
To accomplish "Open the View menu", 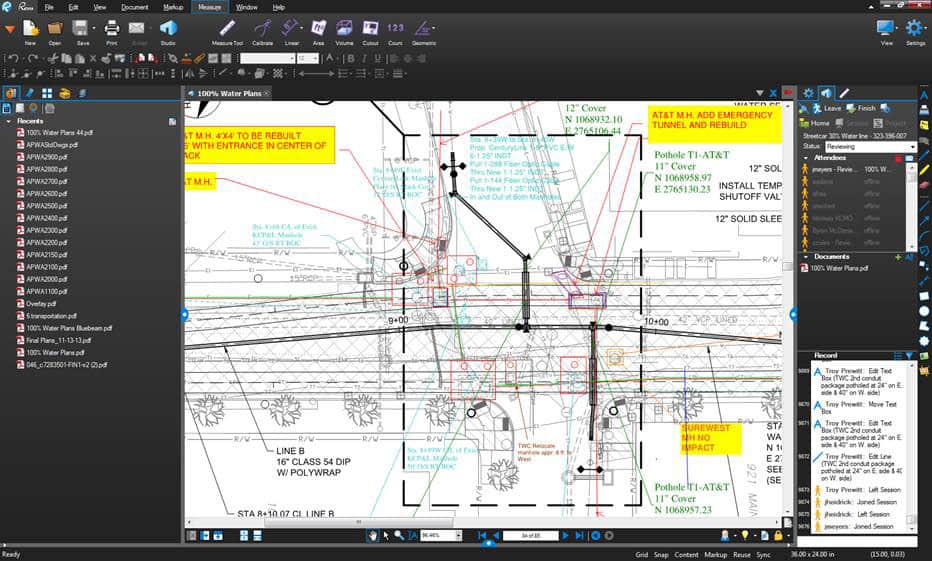I will point(100,7).
